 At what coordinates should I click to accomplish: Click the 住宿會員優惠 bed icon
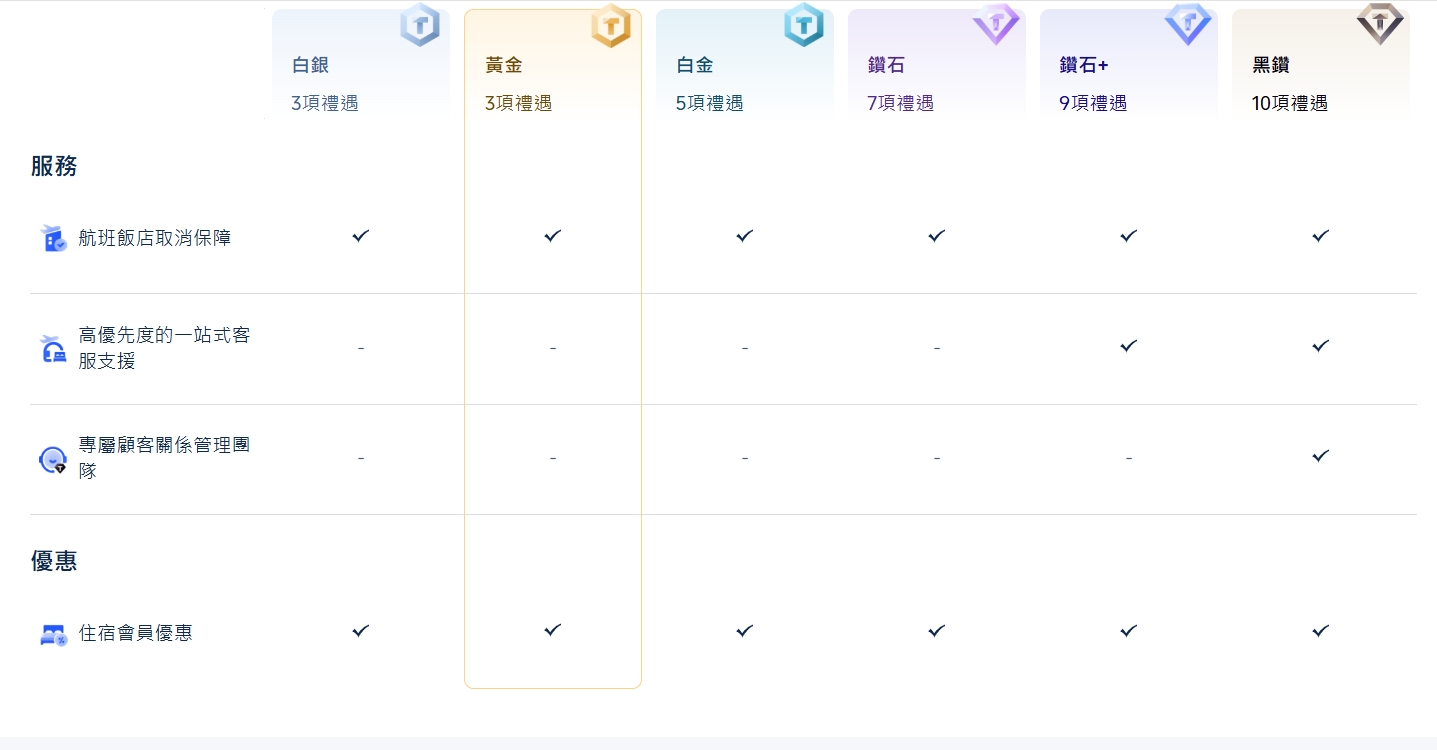coord(53,632)
